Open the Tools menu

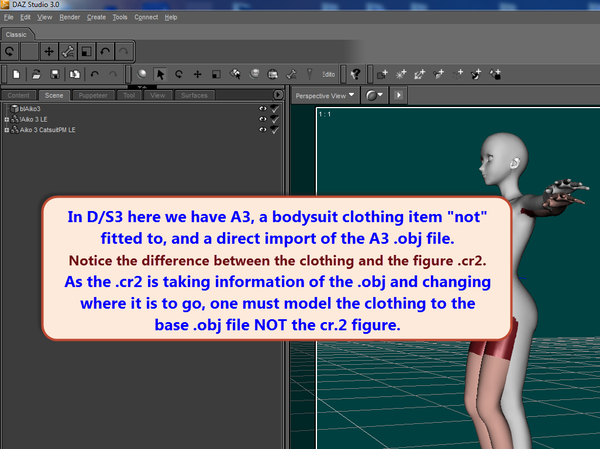pyautogui.click(x=120, y=17)
